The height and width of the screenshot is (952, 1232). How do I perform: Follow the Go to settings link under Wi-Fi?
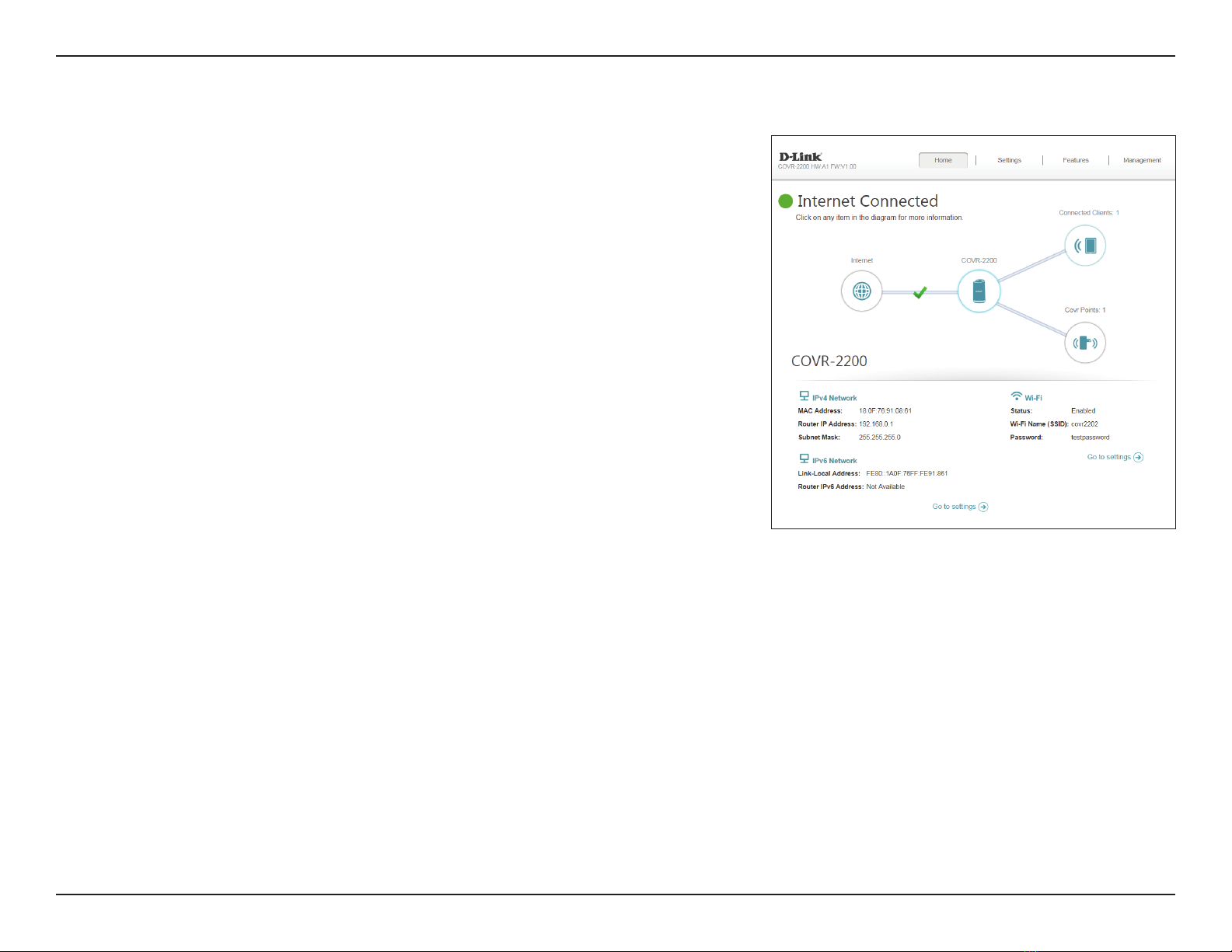[x=1109, y=457]
